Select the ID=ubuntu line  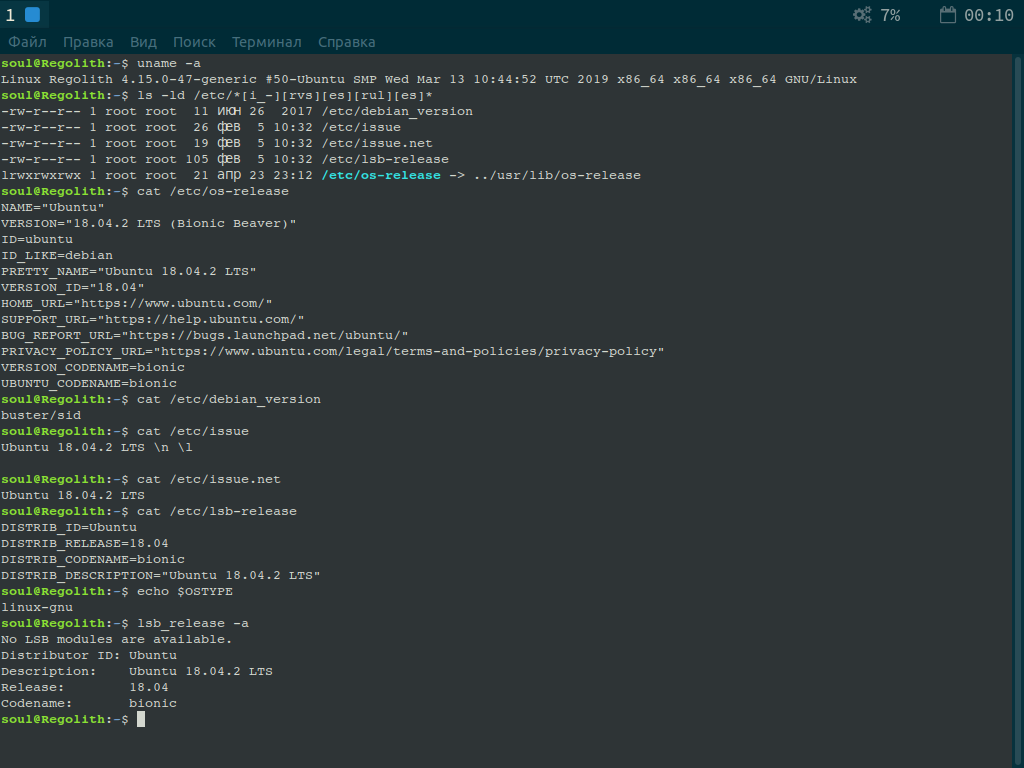[37, 240]
